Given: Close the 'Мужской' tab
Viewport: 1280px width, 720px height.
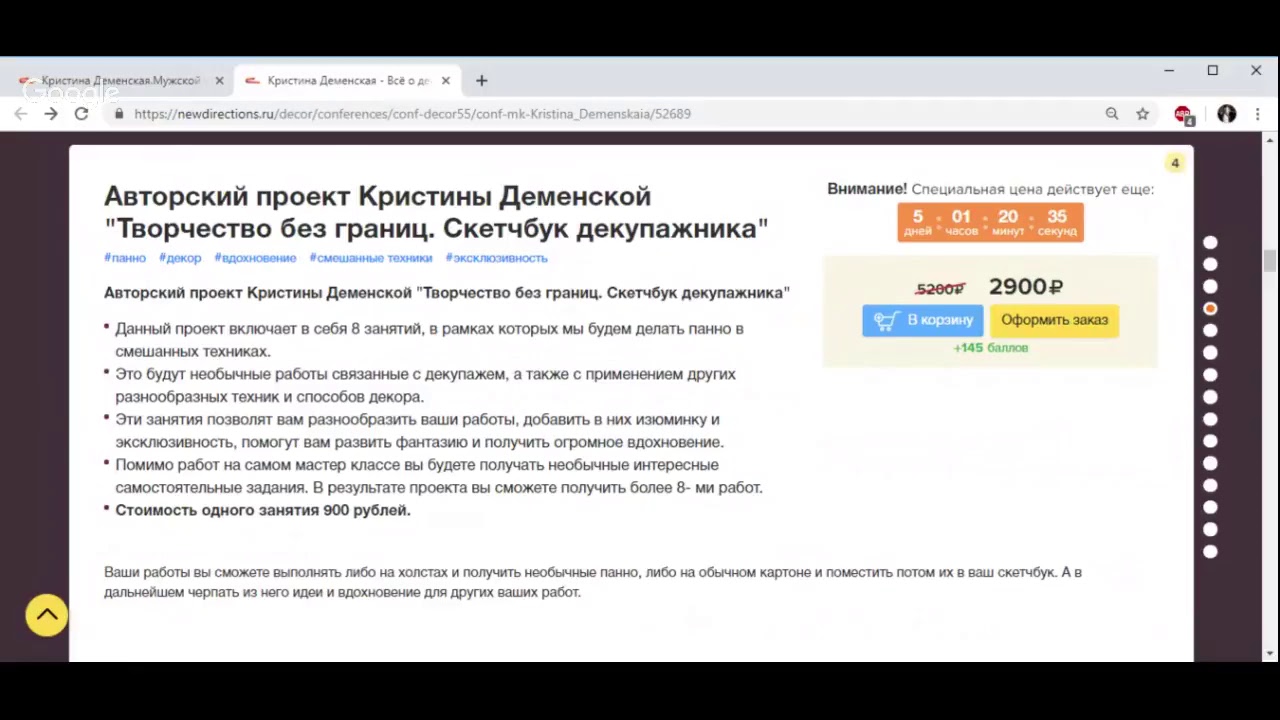Looking at the screenshot, I should click(x=220, y=81).
